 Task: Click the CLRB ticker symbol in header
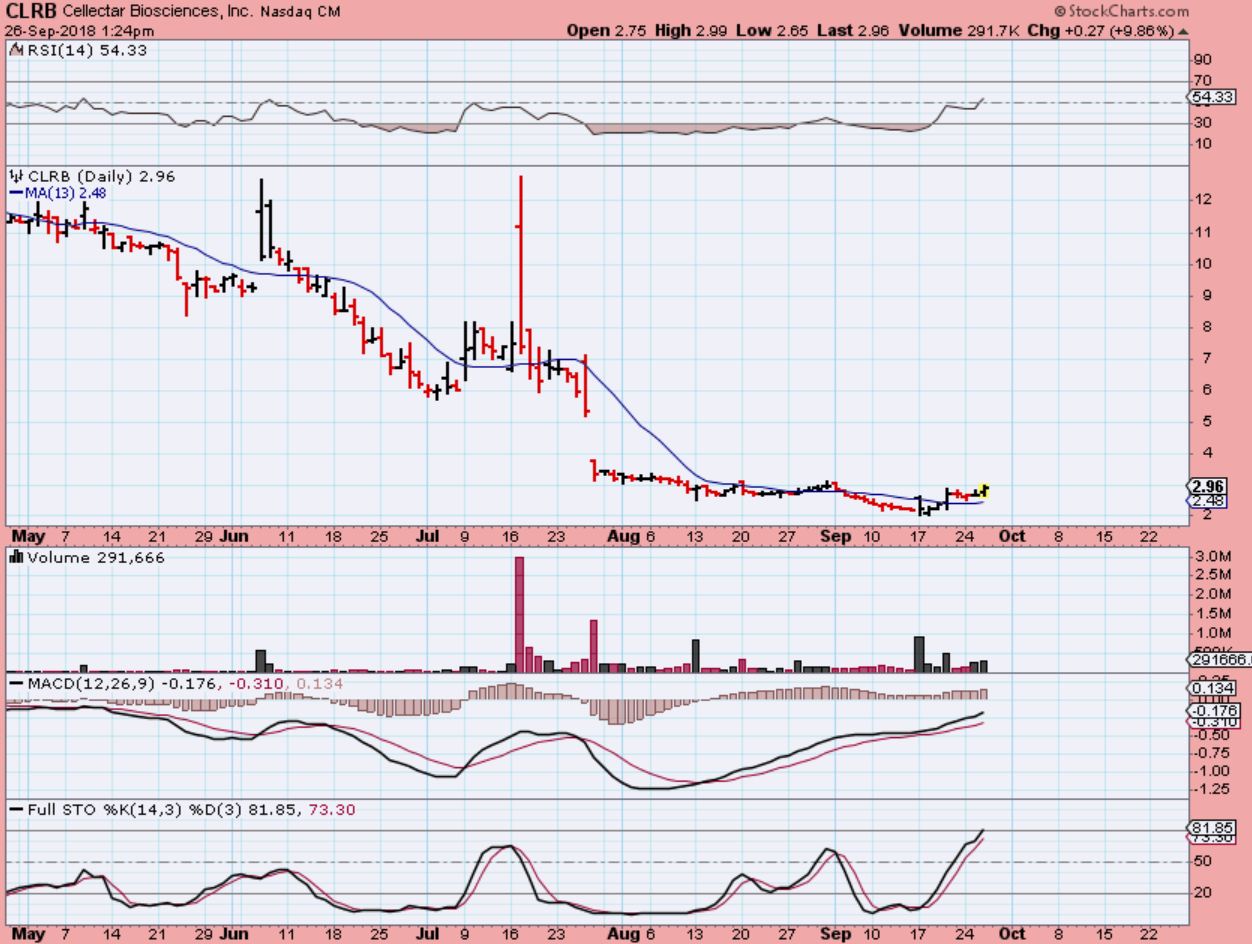(30, 11)
